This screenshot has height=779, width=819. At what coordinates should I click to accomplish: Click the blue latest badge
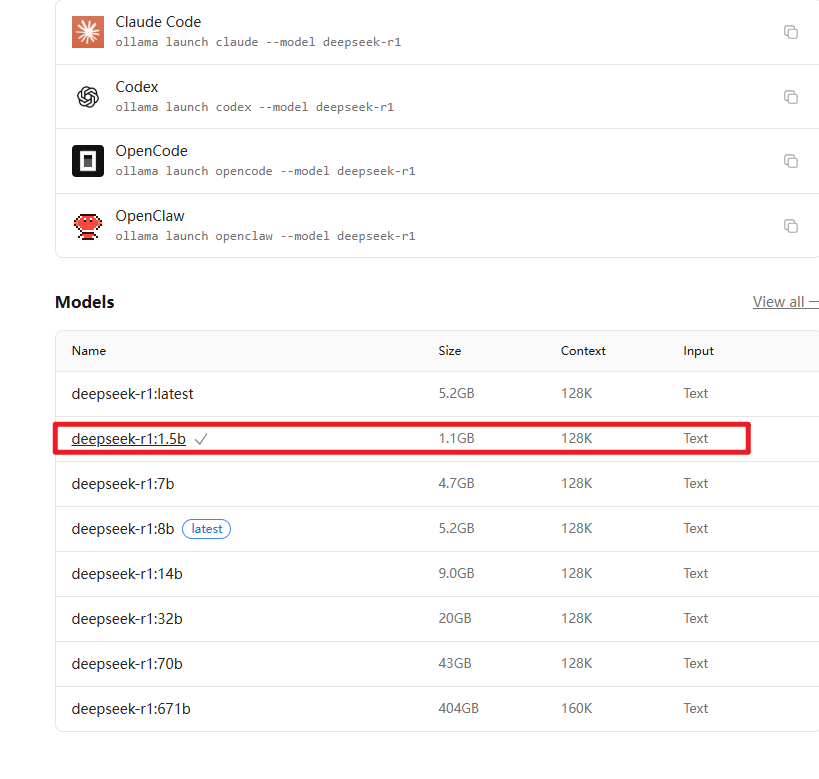(206, 529)
